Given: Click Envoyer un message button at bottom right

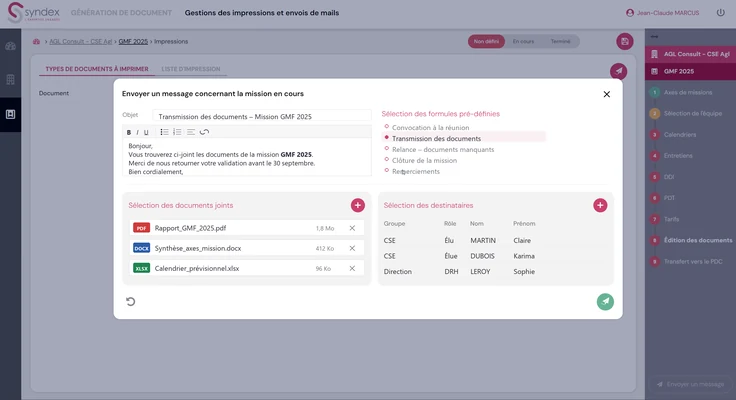Looking at the screenshot, I should click(691, 384).
